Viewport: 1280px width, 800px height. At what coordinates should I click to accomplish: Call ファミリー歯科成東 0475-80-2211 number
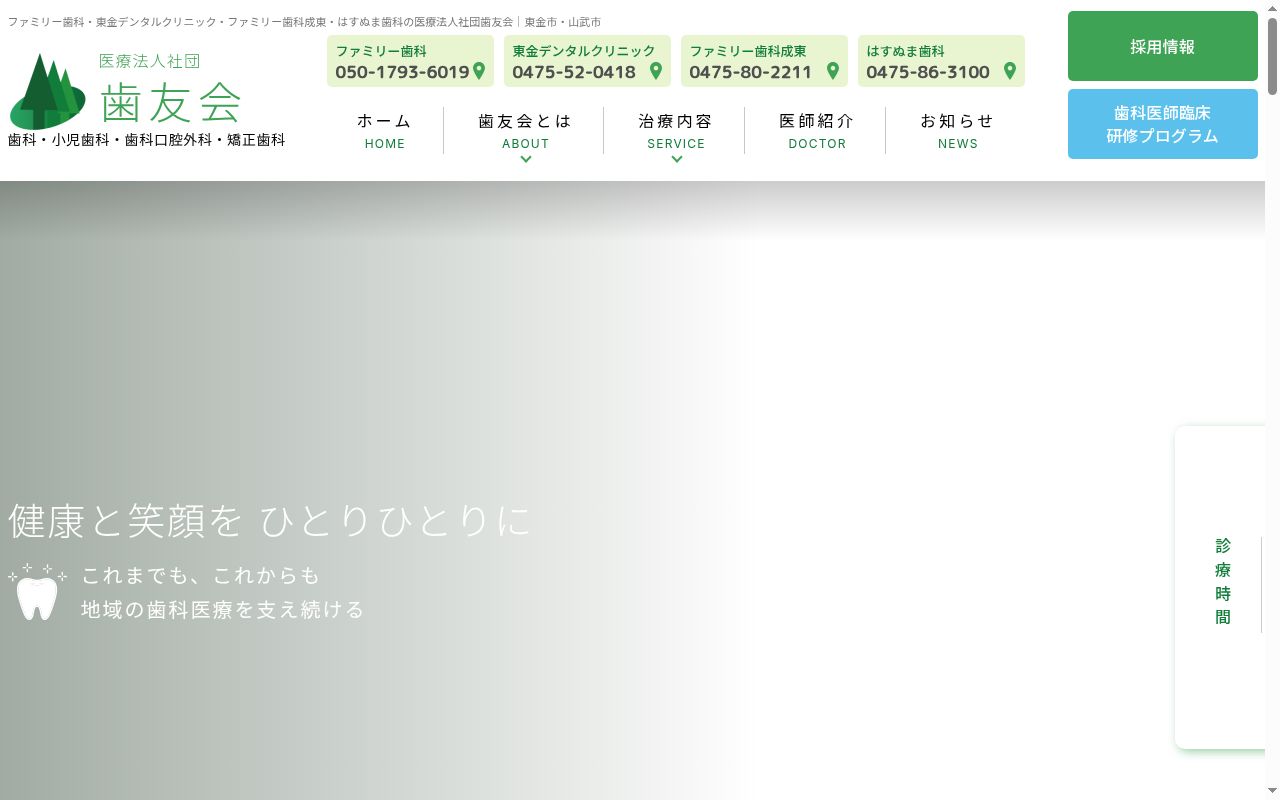[751, 72]
